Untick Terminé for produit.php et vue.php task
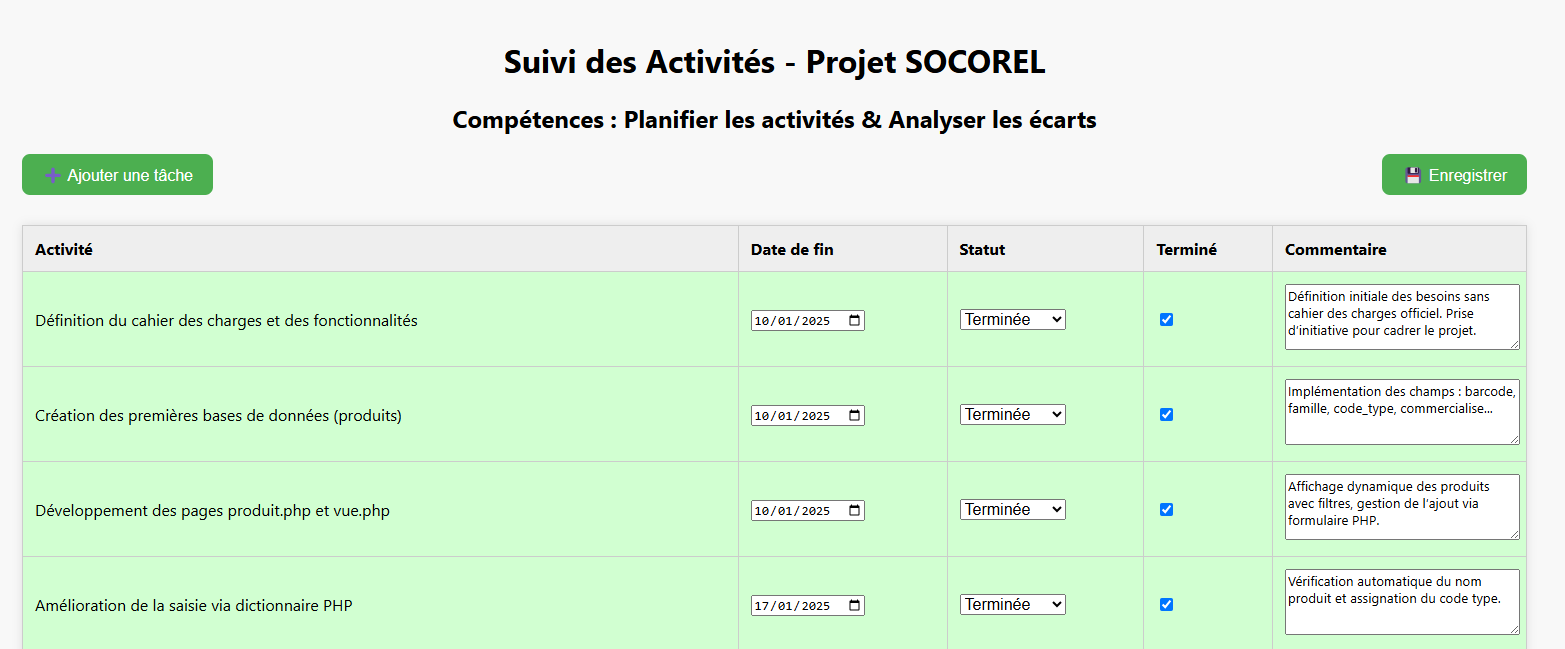The image size is (1565, 649). (1166, 510)
